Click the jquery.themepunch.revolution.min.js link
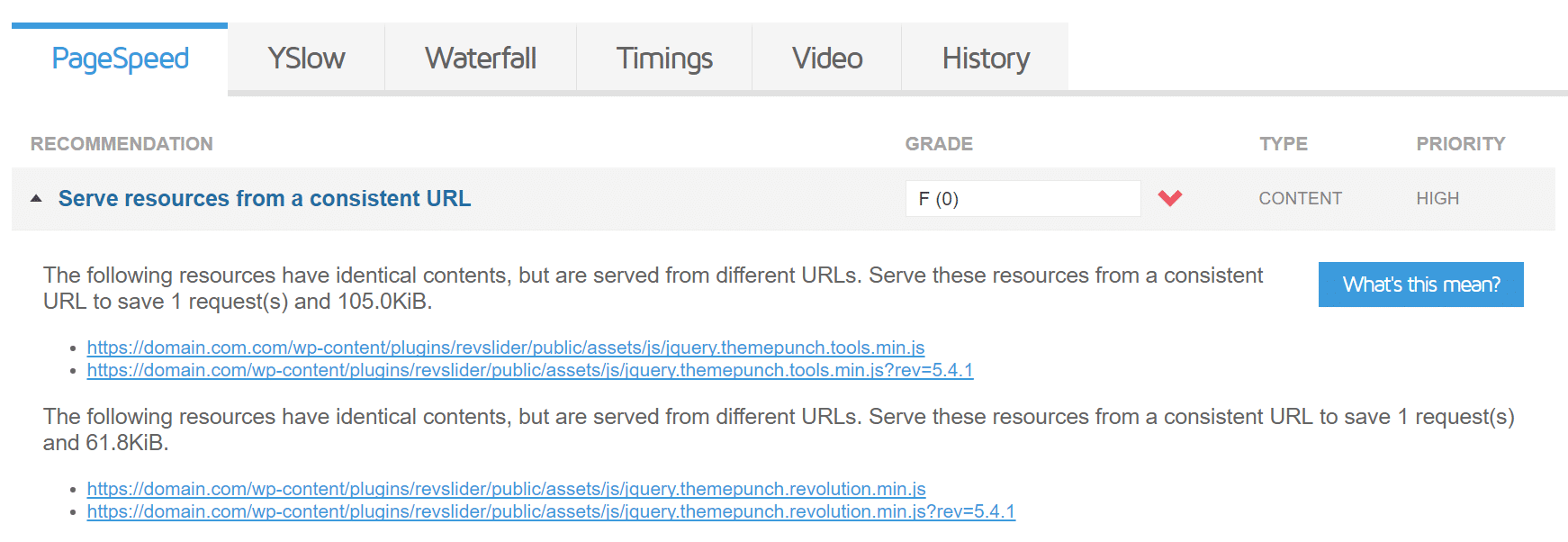Image resolution: width=1568 pixels, height=542 pixels. pos(505,489)
